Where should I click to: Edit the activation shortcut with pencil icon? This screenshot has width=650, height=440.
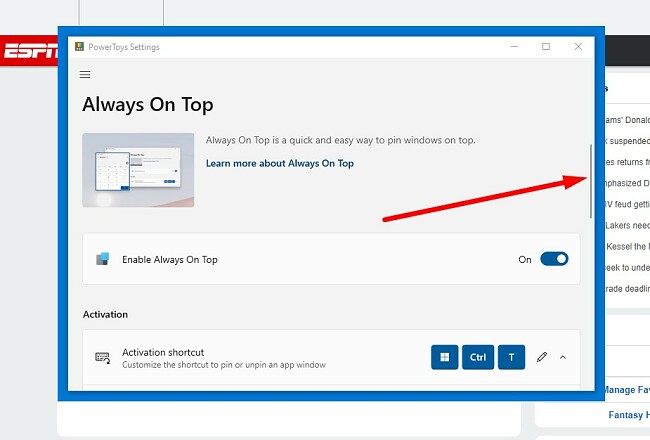tap(542, 357)
